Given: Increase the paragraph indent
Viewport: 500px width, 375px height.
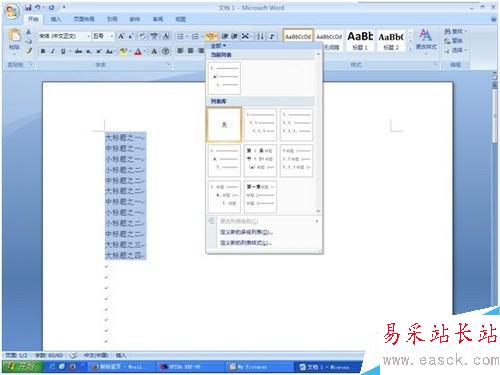Looking at the screenshot, I should tap(235, 36).
